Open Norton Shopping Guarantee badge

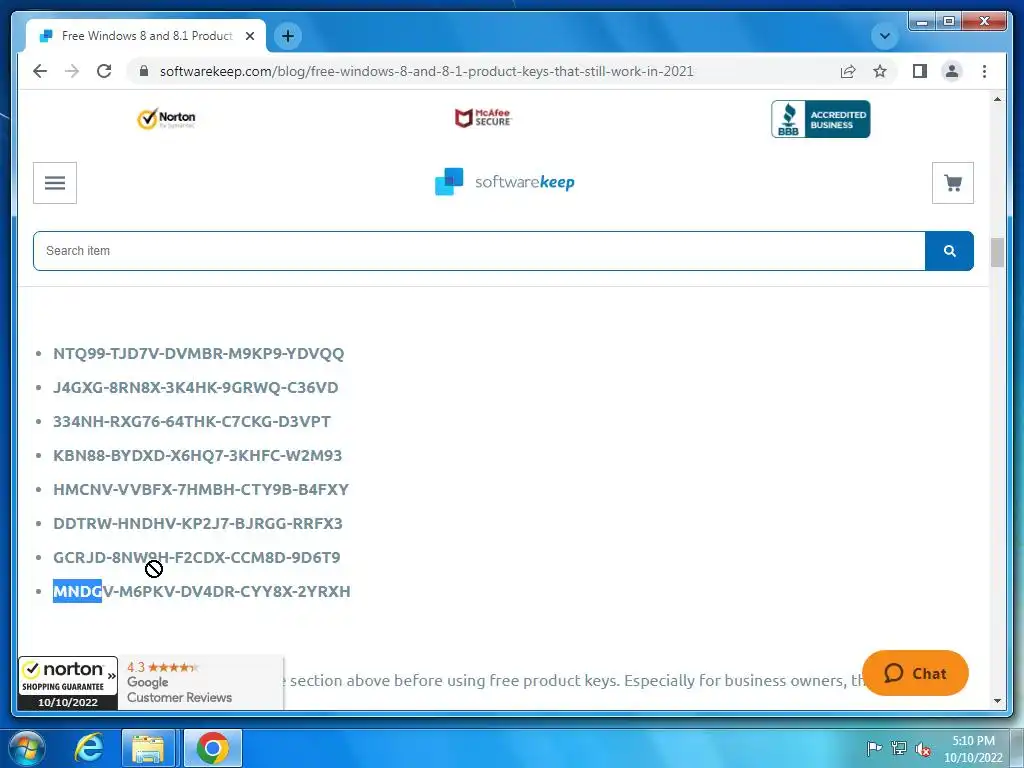(x=68, y=684)
